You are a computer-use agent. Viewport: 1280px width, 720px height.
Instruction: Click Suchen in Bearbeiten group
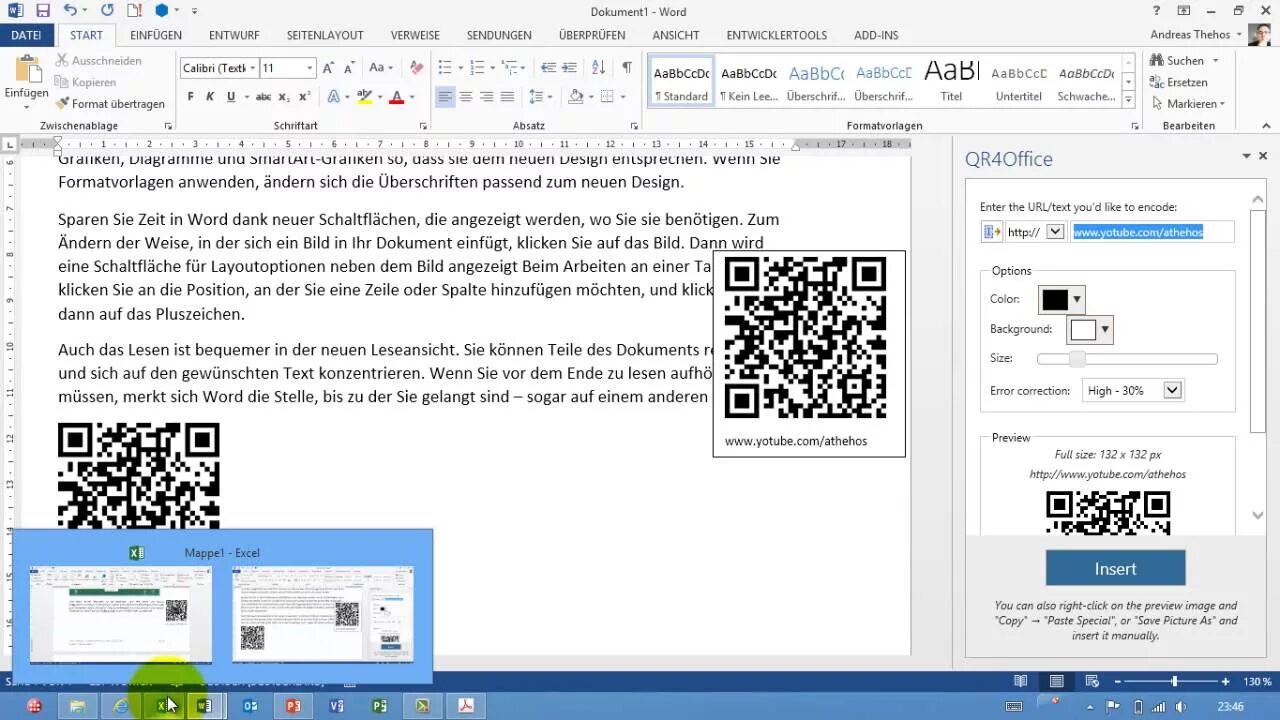[x=1183, y=60]
